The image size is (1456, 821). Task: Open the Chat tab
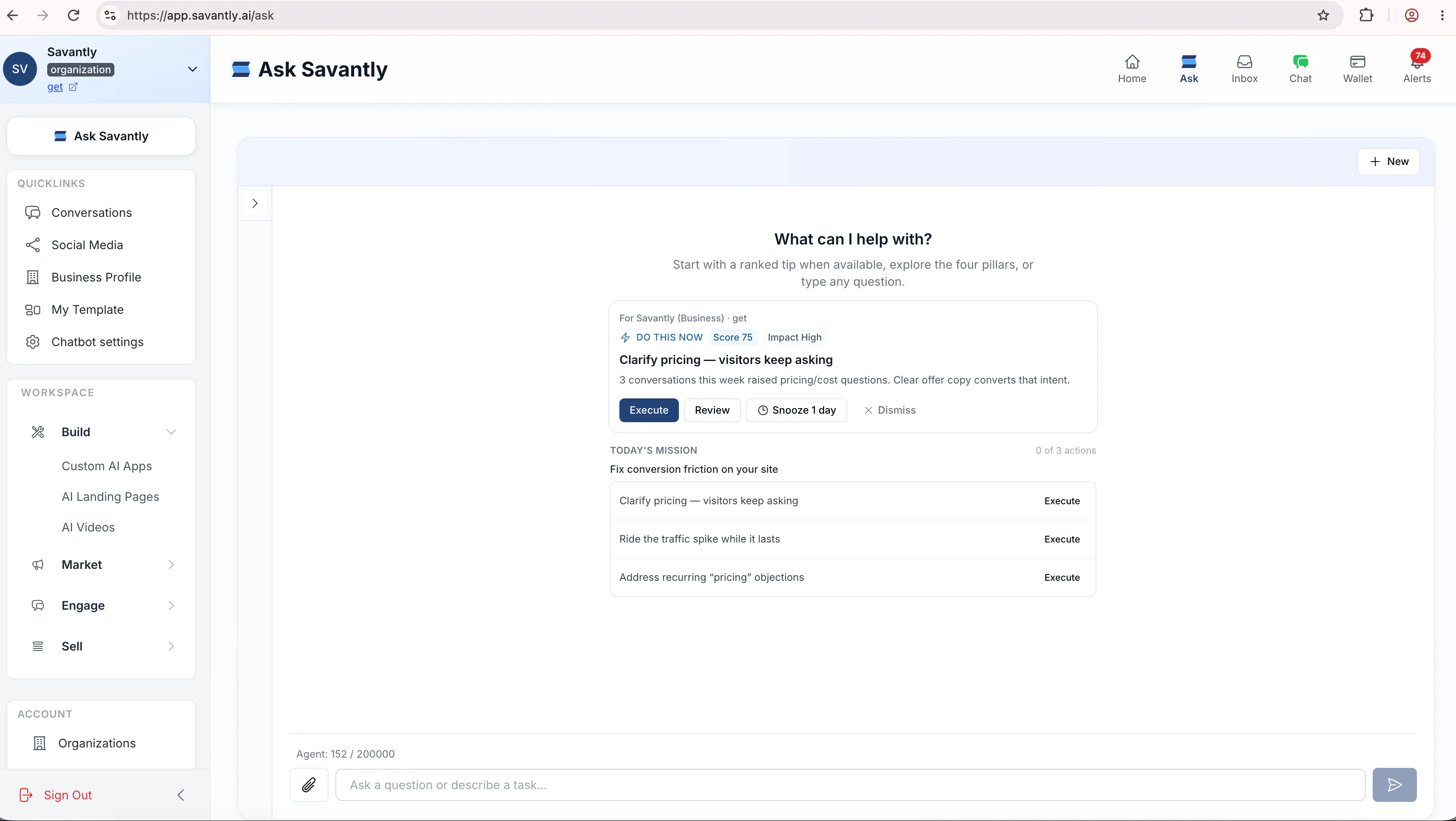tap(1300, 69)
